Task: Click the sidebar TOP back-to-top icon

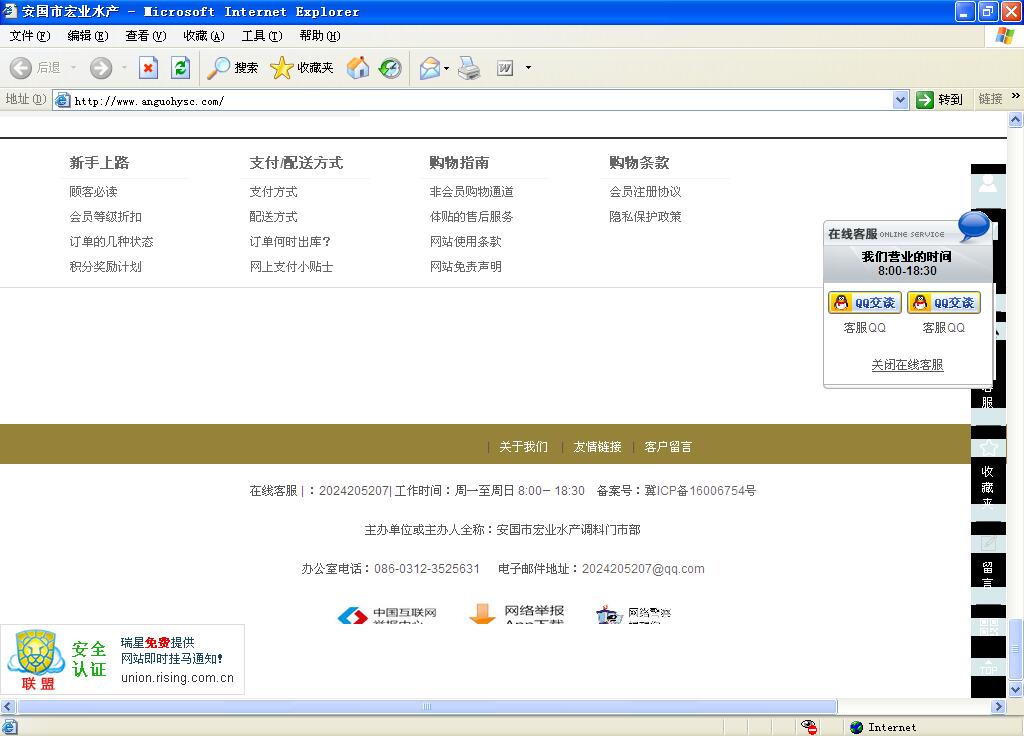Action: point(988,667)
